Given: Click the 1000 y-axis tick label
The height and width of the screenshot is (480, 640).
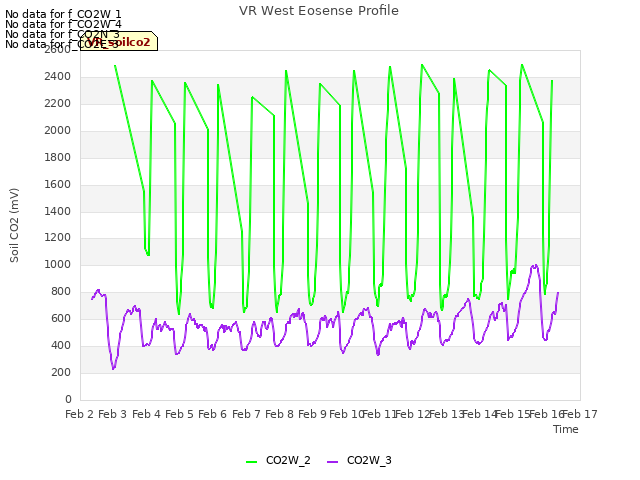Looking at the screenshot, I should [x=58, y=264].
